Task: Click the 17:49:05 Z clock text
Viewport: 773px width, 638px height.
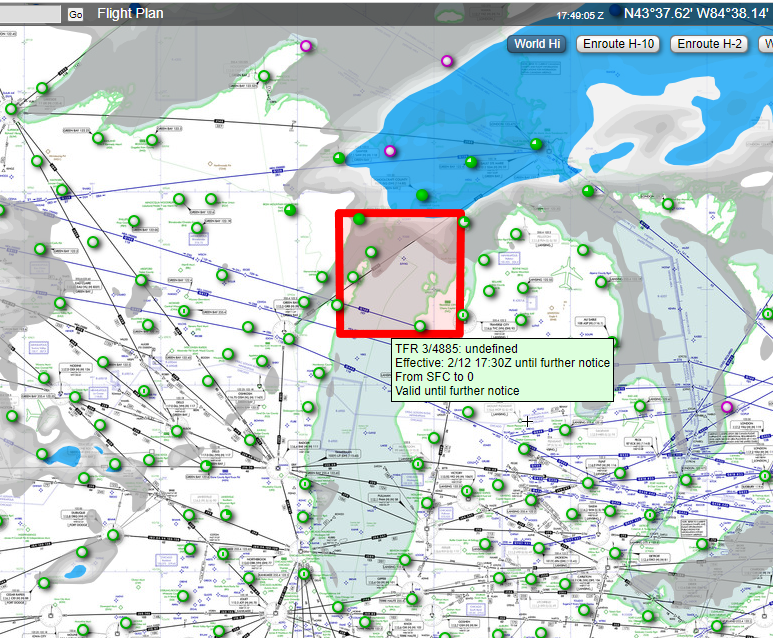Action: pyautogui.click(x=580, y=15)
